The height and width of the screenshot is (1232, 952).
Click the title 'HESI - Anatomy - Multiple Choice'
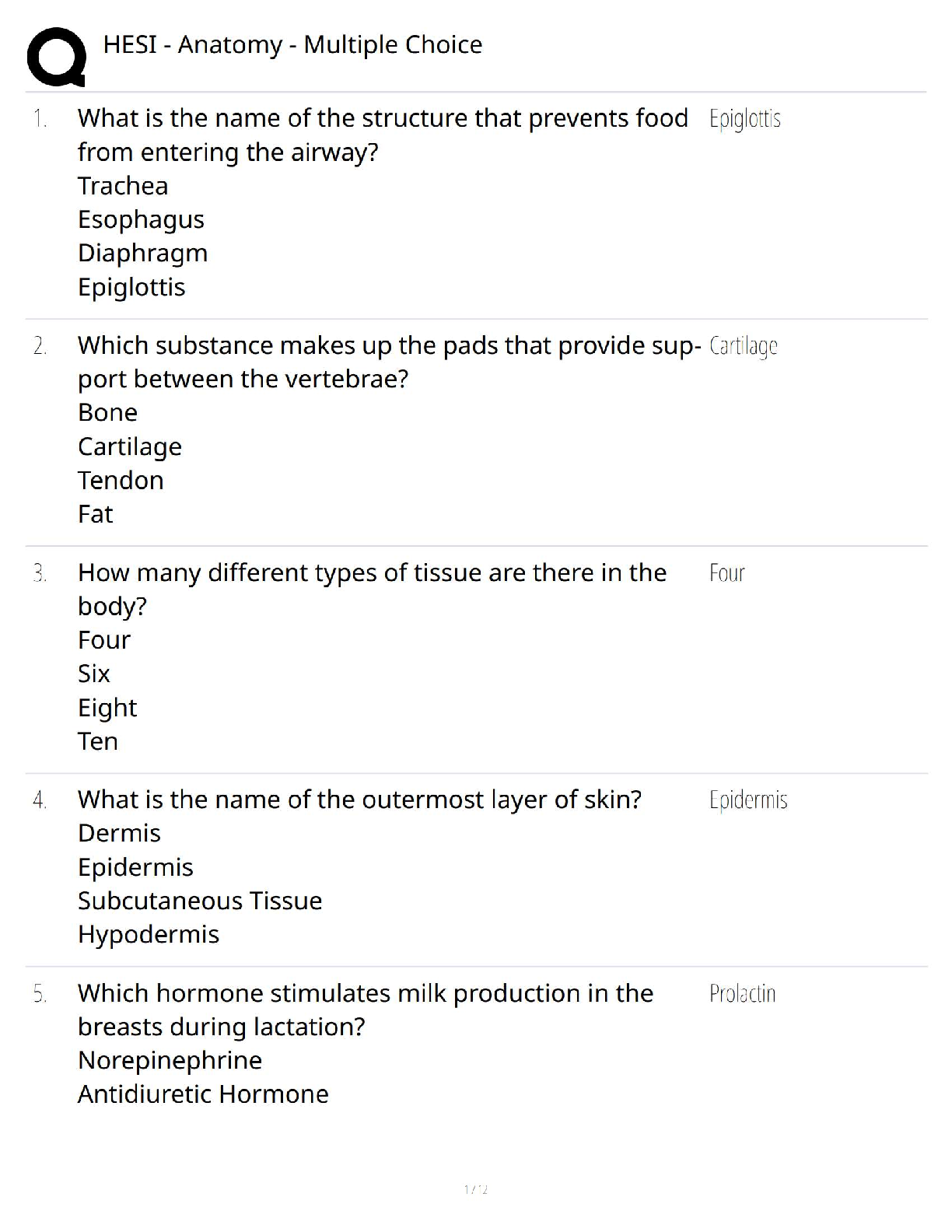point(292,45)
